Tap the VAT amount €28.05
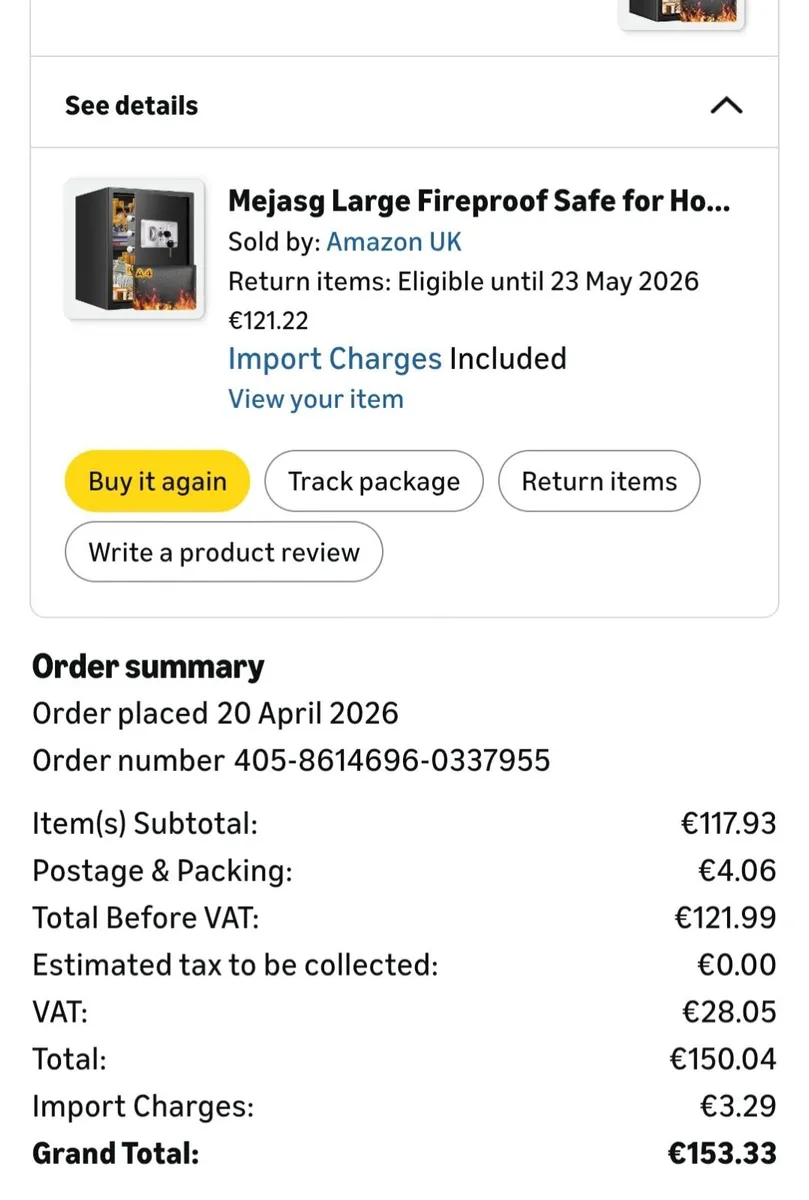This screenshot has height=1200, width=809. 729,1012
